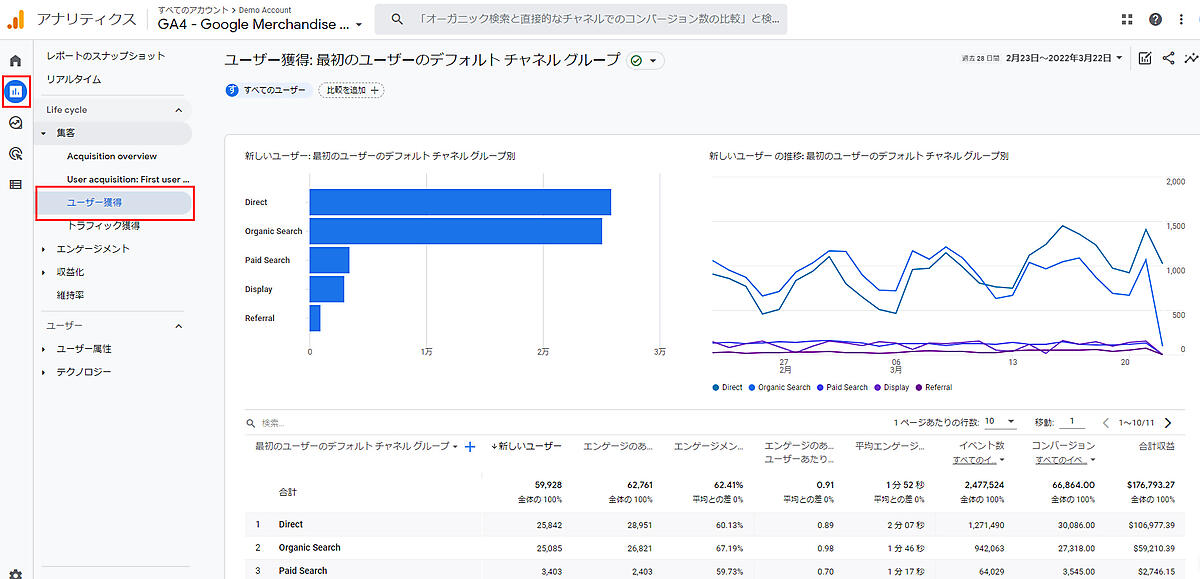Open the Advertising icon in left rail
Image resolution: width=1200 pixels, height=579 pixels.
[15, 153]
